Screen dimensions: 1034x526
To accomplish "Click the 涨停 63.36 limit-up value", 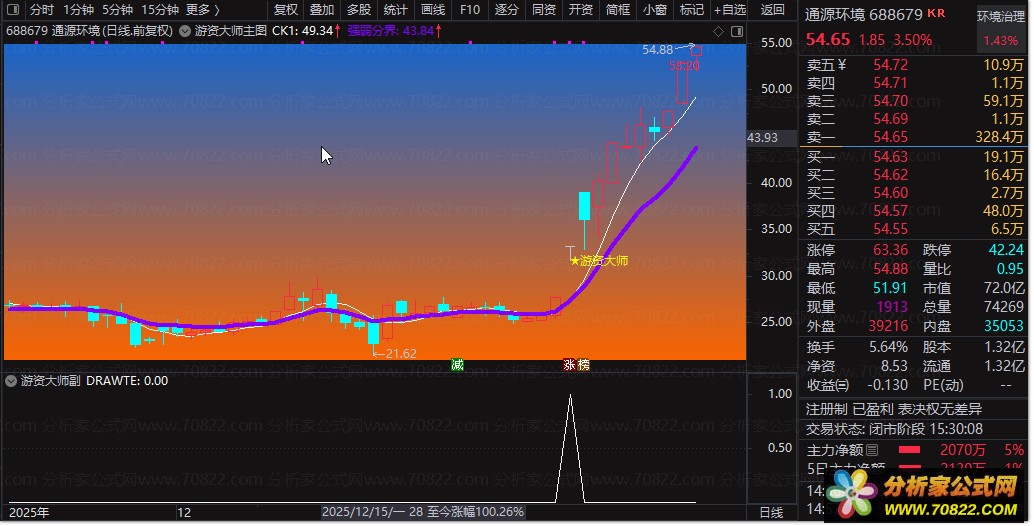I will (890, 250).
